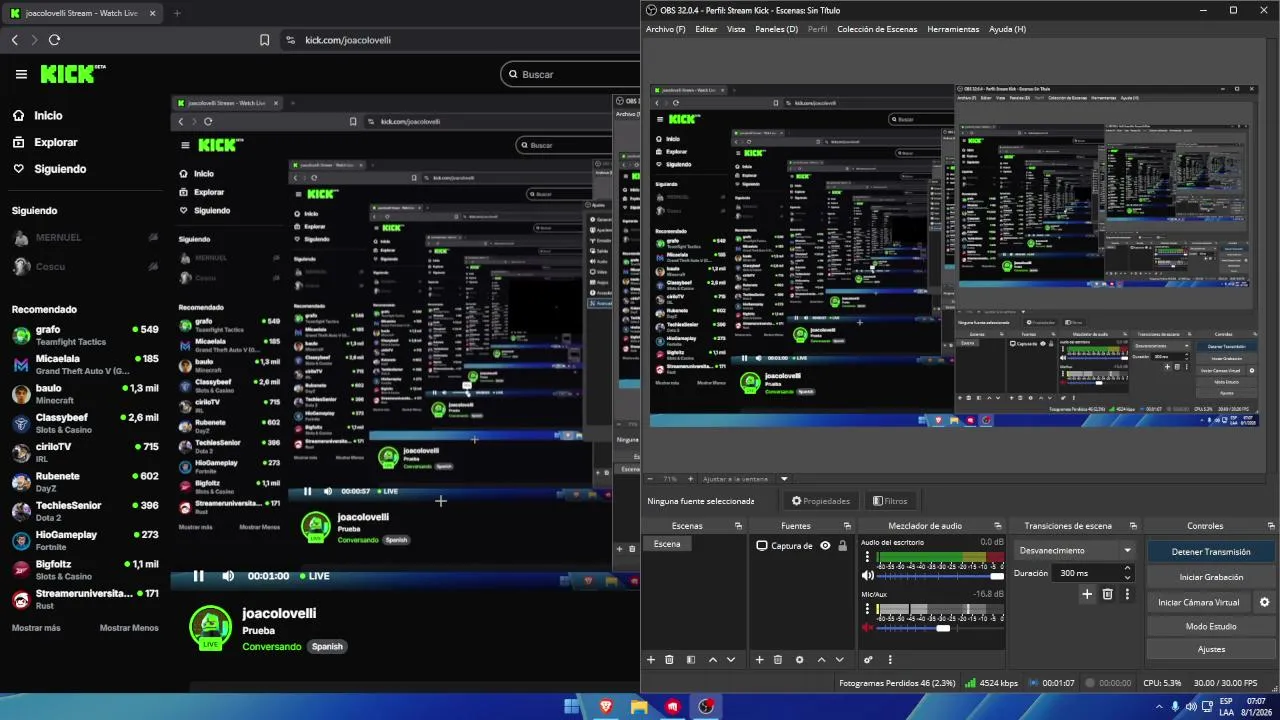Pop out the Mezclador de audio dock
The height and width of the screenshot is (720, 1280).
[997, 526]
